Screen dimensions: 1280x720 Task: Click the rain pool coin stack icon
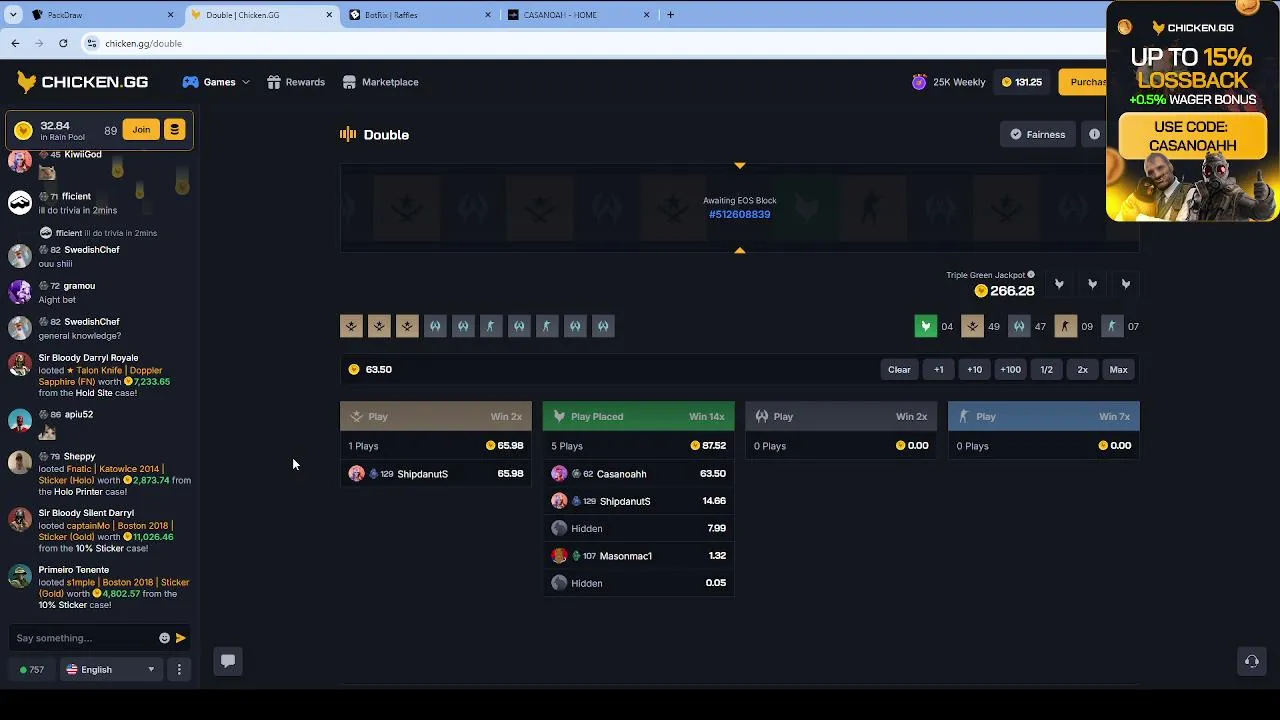pos(174,130)
